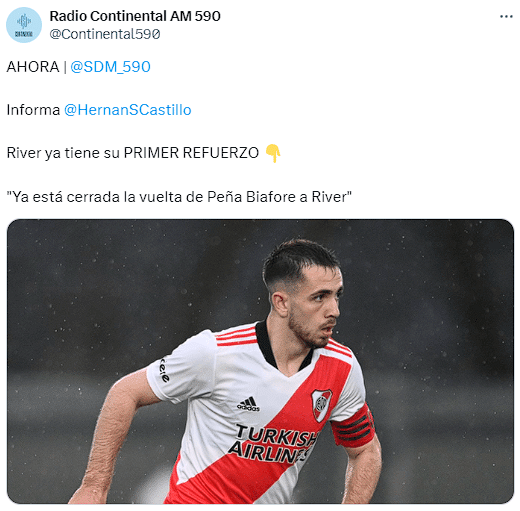Click the Peña Biafore quote text

coord(179,197)
